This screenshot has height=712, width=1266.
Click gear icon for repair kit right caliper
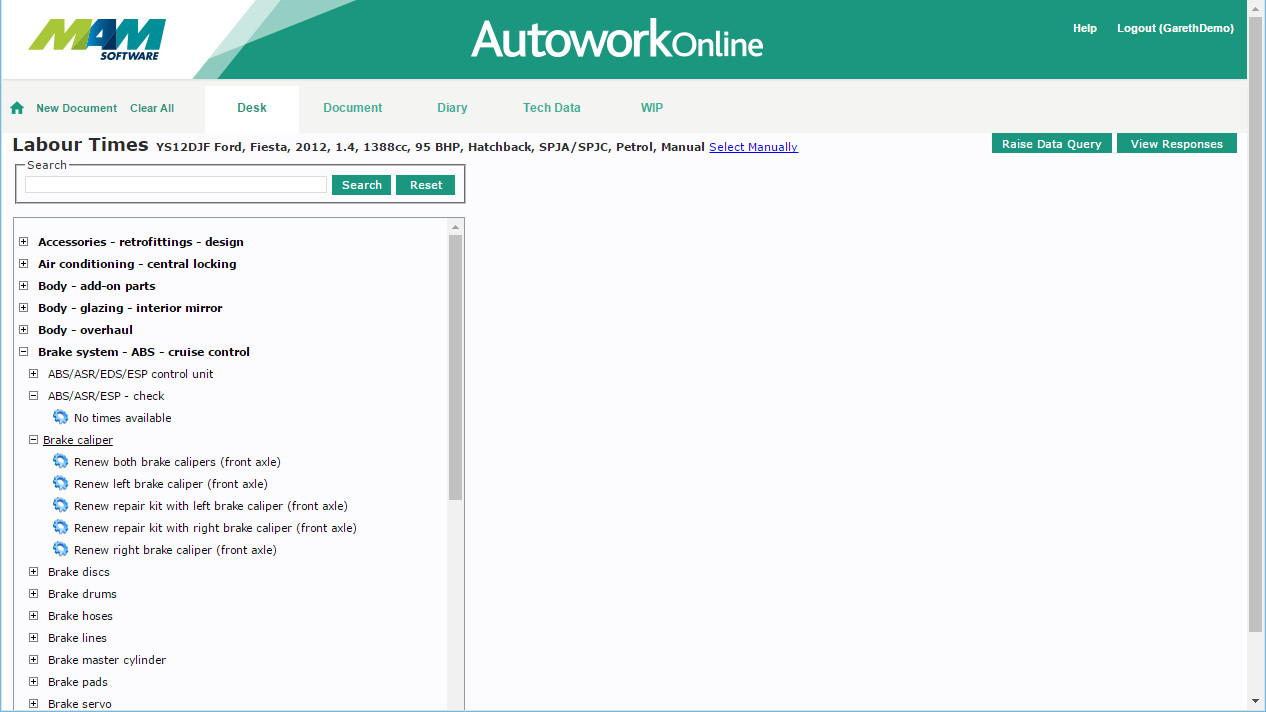pos(60,528)
